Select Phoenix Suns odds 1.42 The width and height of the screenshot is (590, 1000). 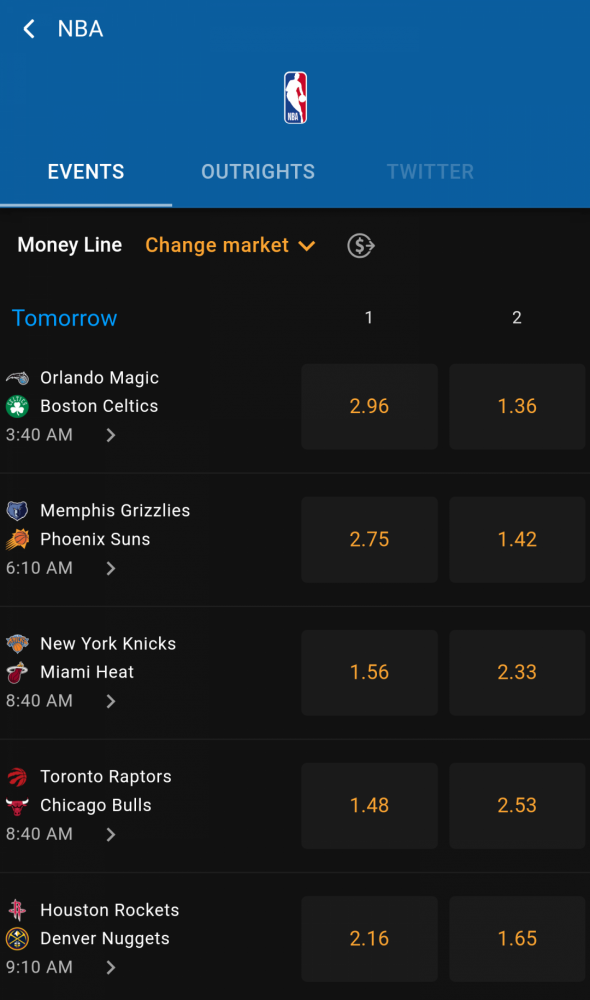click(517, 540)
